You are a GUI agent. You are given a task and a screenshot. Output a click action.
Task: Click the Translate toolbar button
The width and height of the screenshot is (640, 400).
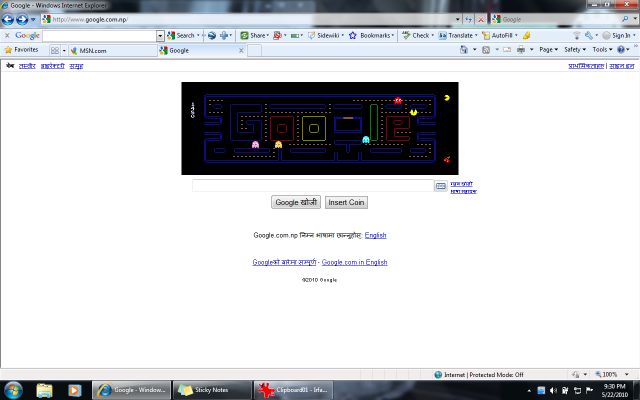pos(456,36)
